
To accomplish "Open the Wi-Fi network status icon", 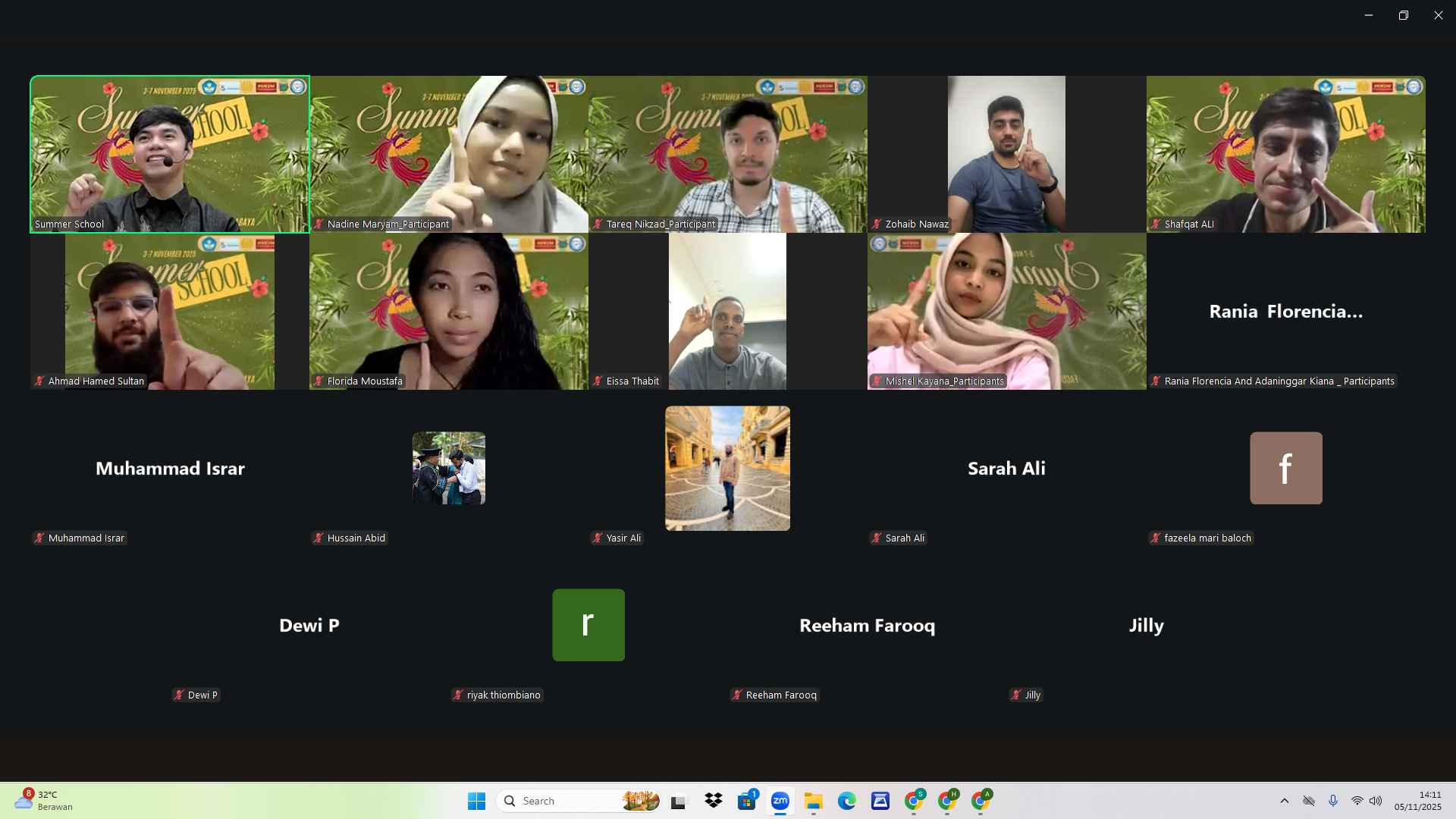I will pos(1357,801).
